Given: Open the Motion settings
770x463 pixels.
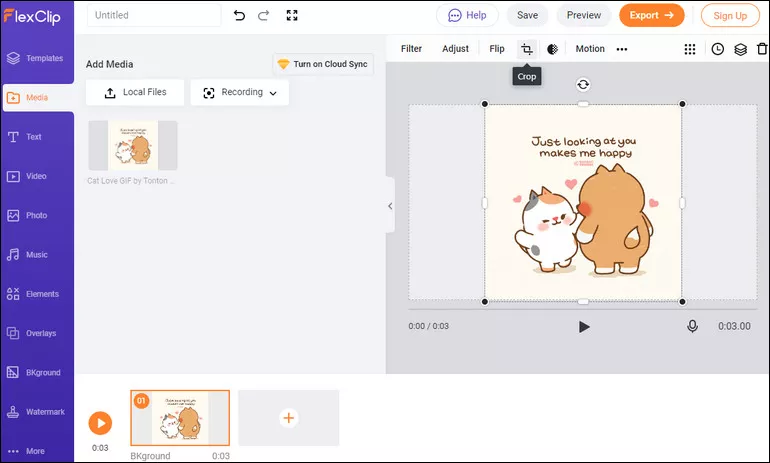Looking at the screenshot, I should 590,49.
